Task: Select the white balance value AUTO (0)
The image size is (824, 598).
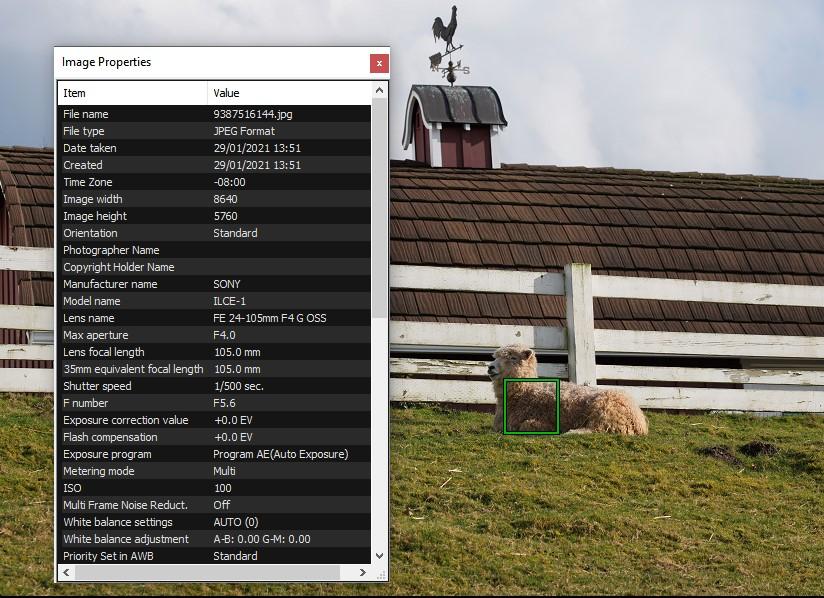Action: click(236, 522)
